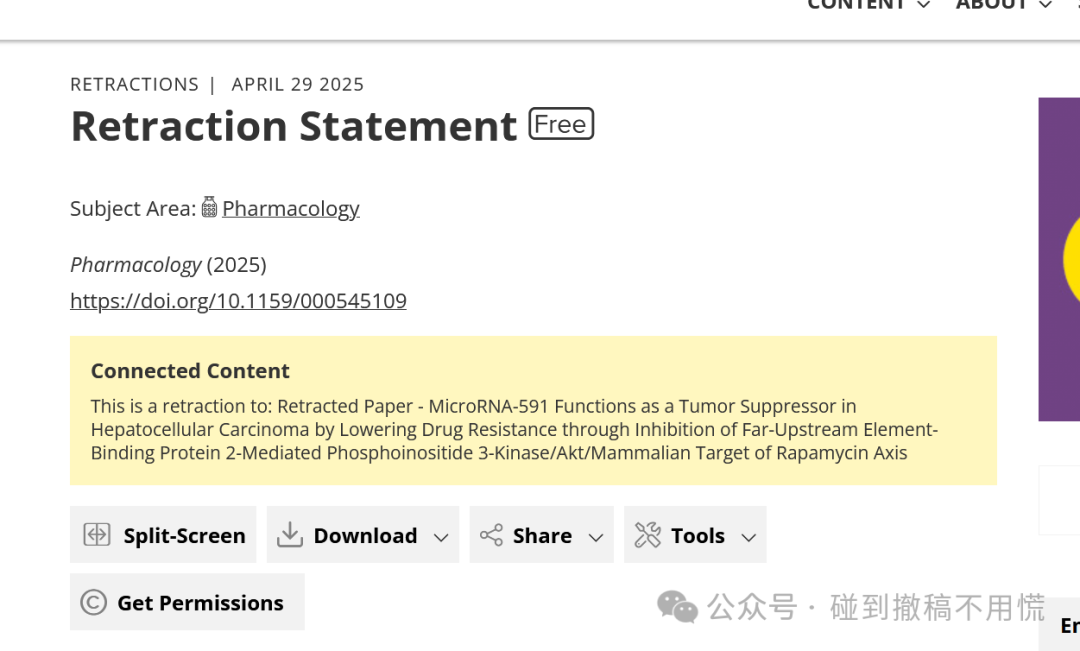Open the ABOUT navigation menu

coord(1004,6)
